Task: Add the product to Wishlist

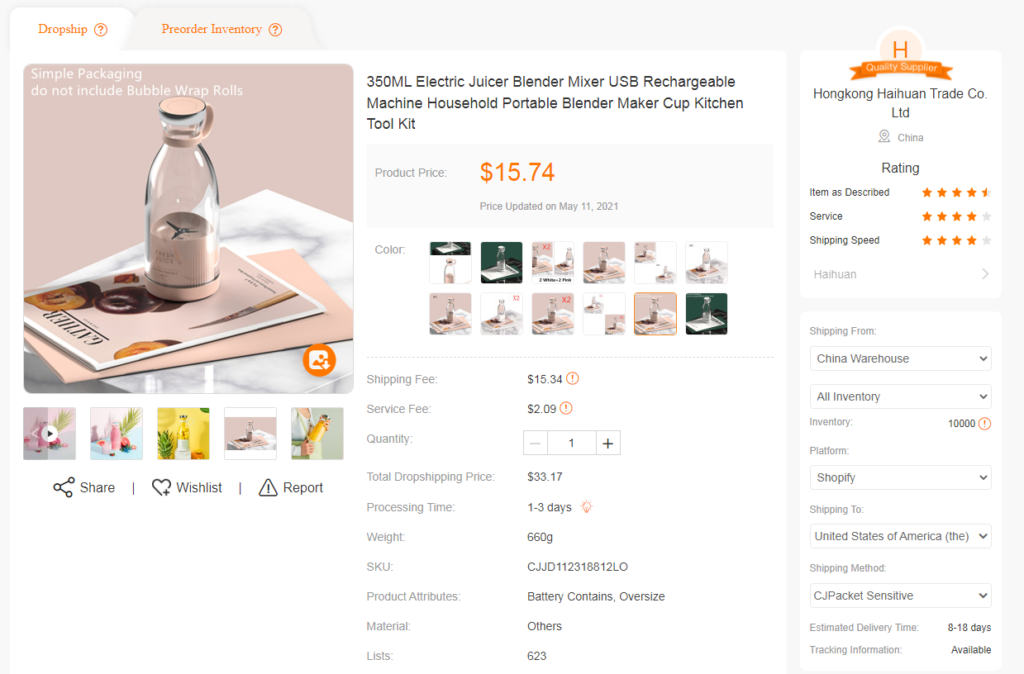Action: point(187,487)
